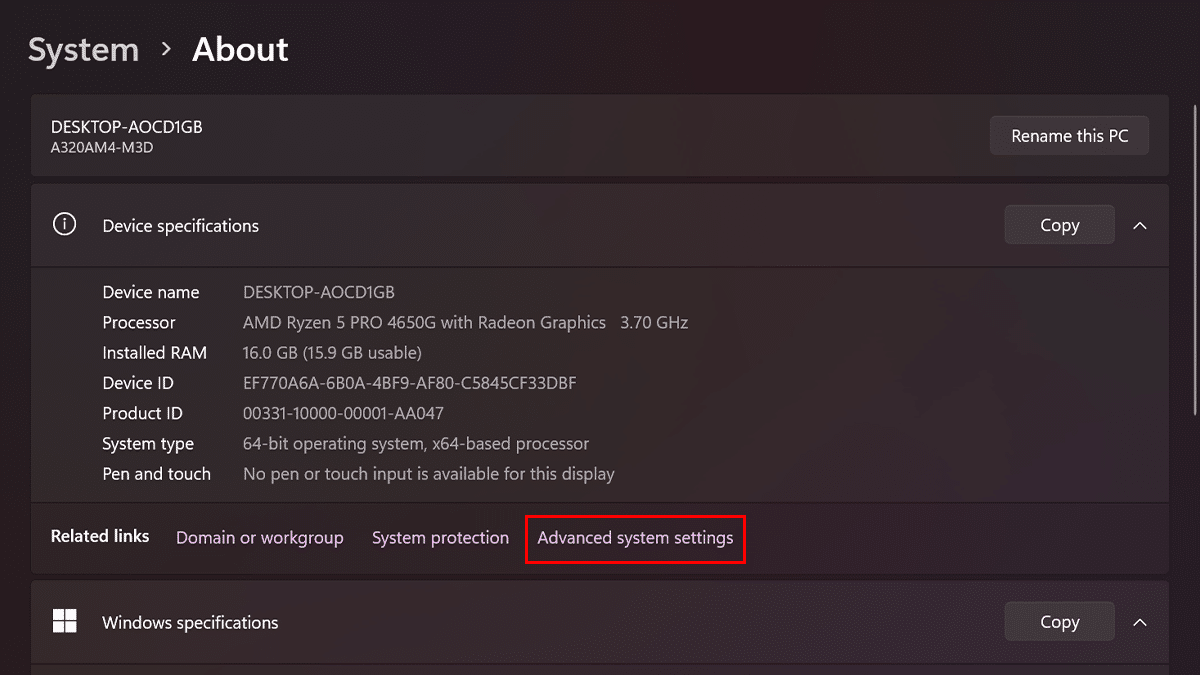The image size is (1200, 675).
Task: Collapse the Device specifications chevron
Action: coord(1139,226)
